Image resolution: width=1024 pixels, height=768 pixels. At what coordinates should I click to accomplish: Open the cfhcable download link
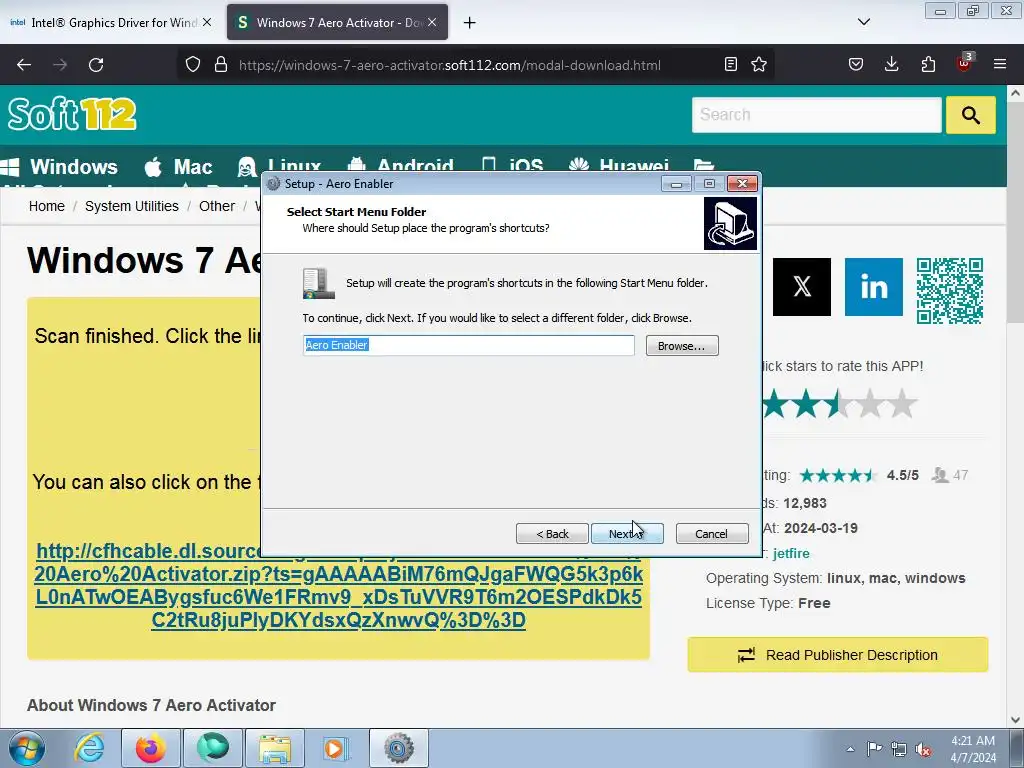[338, 585]
